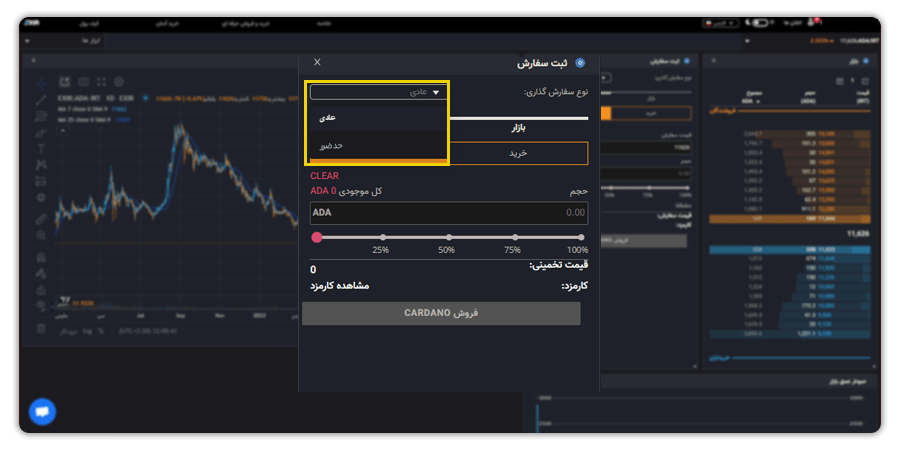The width and height of the screenshot is (900, 450).
Task: Click the 11,626 last price in order book
Action: 859,234
